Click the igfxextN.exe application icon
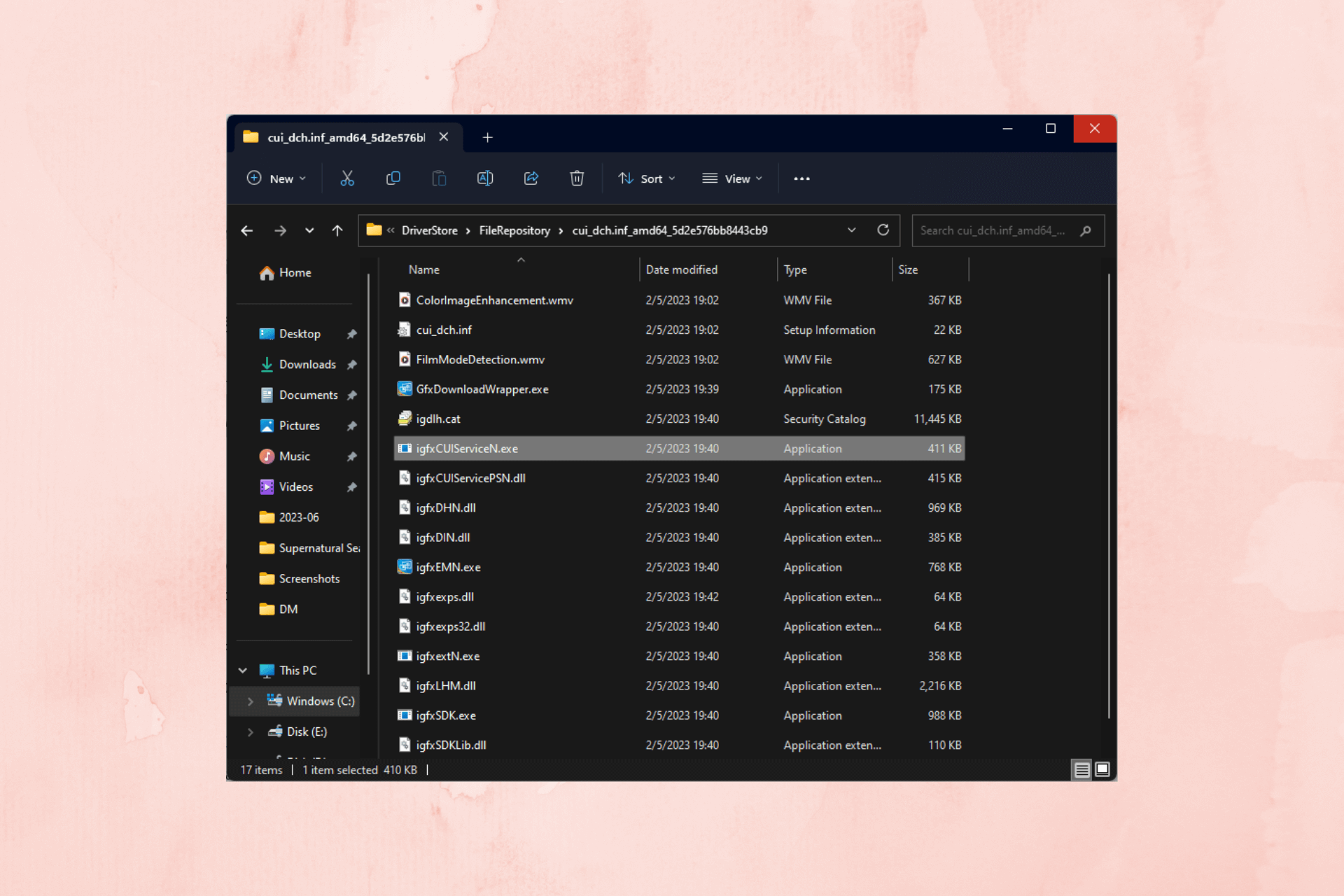1344x896 pixels. pyautogui.click(x=406, y=656)
